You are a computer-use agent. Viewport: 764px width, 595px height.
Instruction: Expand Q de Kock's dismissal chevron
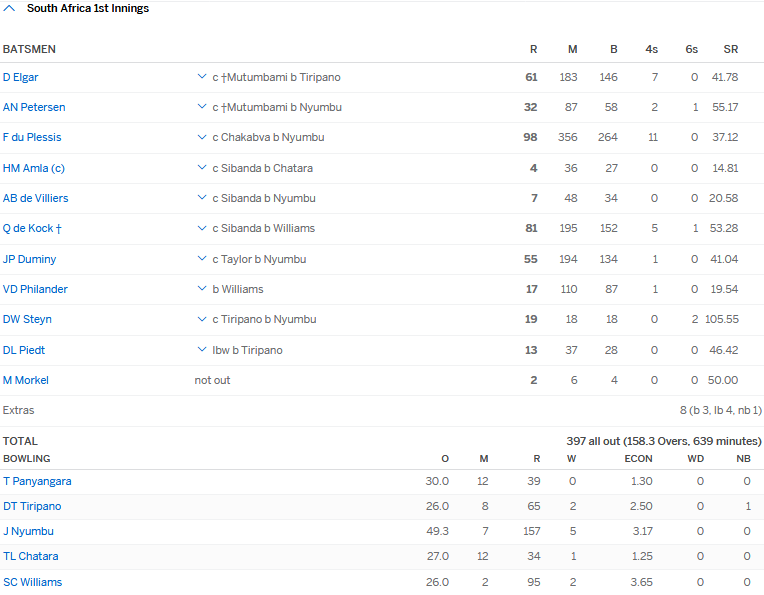coord(202,228)
